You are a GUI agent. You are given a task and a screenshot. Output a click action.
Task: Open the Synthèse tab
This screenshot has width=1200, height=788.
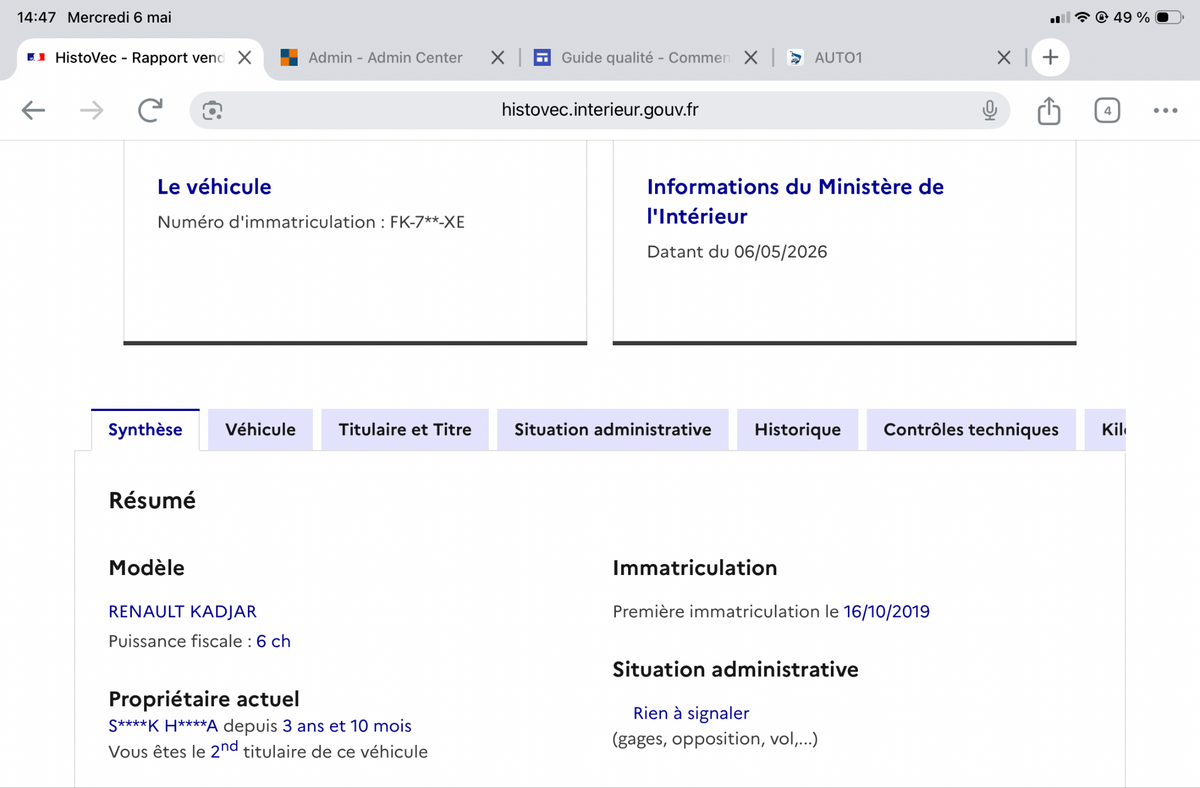click(x=145, y=430)
